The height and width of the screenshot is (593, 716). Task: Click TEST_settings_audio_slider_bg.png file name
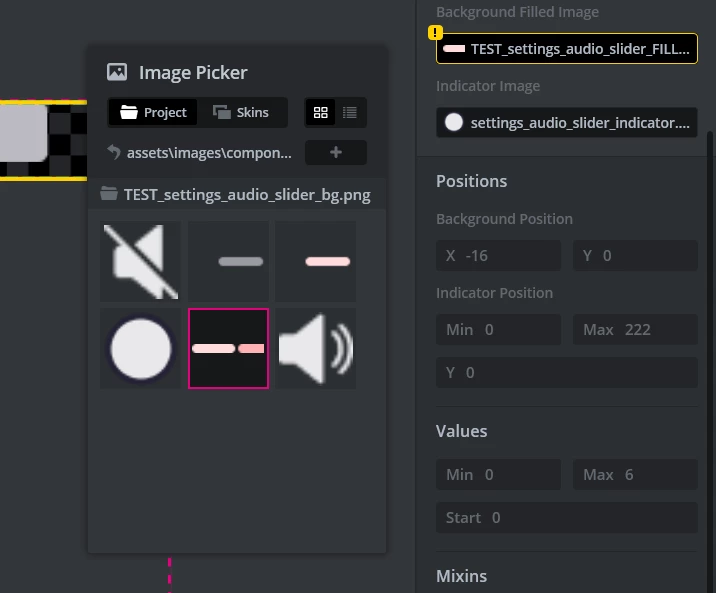(247, 195)
